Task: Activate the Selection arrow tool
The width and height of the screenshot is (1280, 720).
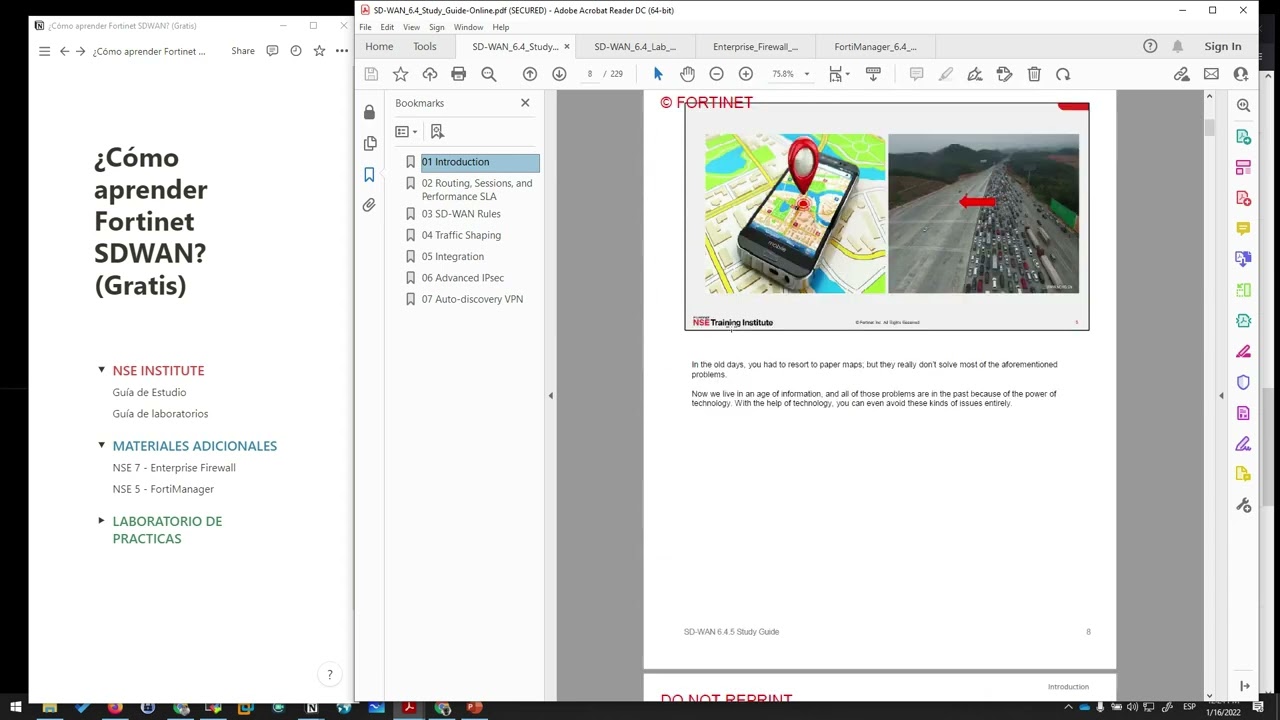Action: 658,74
